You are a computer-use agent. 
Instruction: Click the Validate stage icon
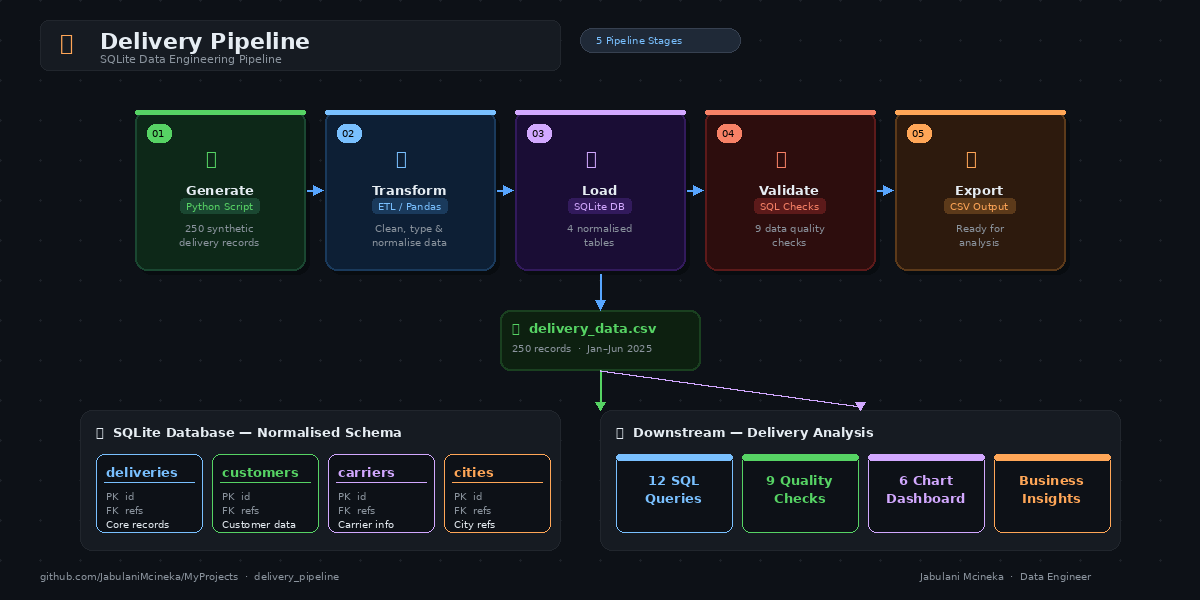[x=779, y=159]
